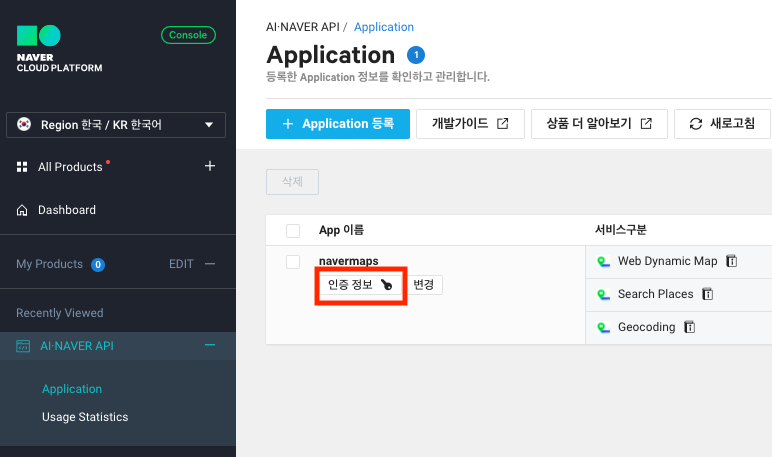
Task: Open the info icon next to Geocoding
Action: click(690, 327)
